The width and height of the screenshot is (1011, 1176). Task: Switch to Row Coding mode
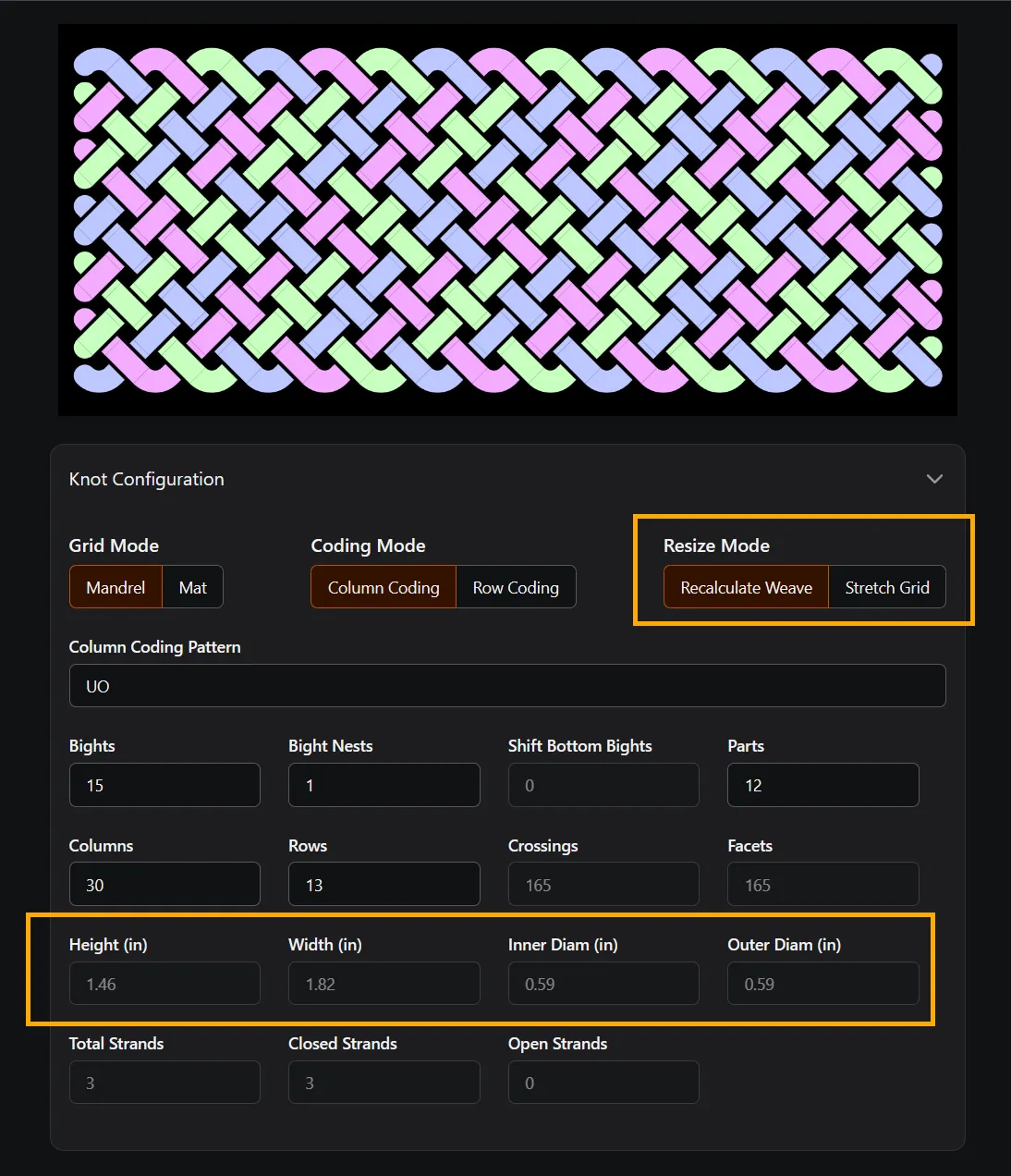pos(516,587)
